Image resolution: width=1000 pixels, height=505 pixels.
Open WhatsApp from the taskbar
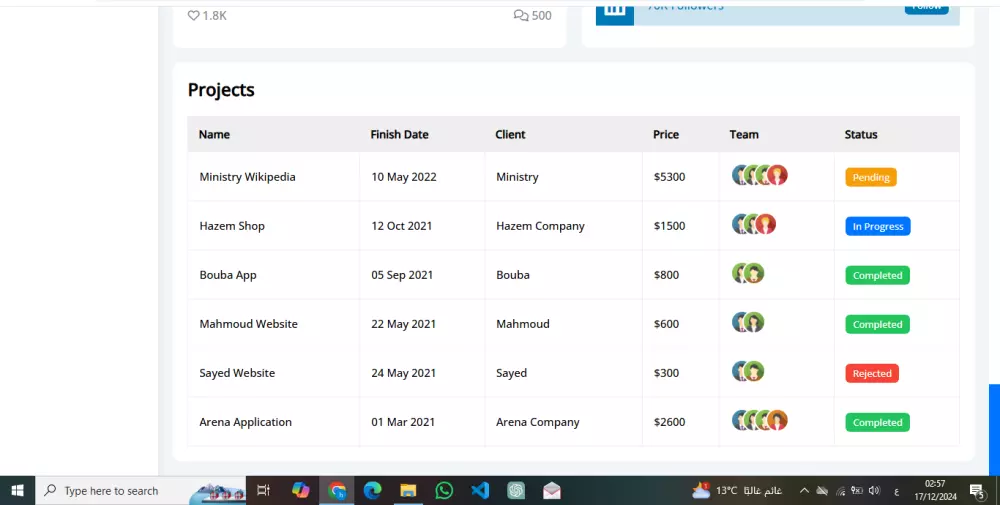pyautogui.click(x=444, y=490)
